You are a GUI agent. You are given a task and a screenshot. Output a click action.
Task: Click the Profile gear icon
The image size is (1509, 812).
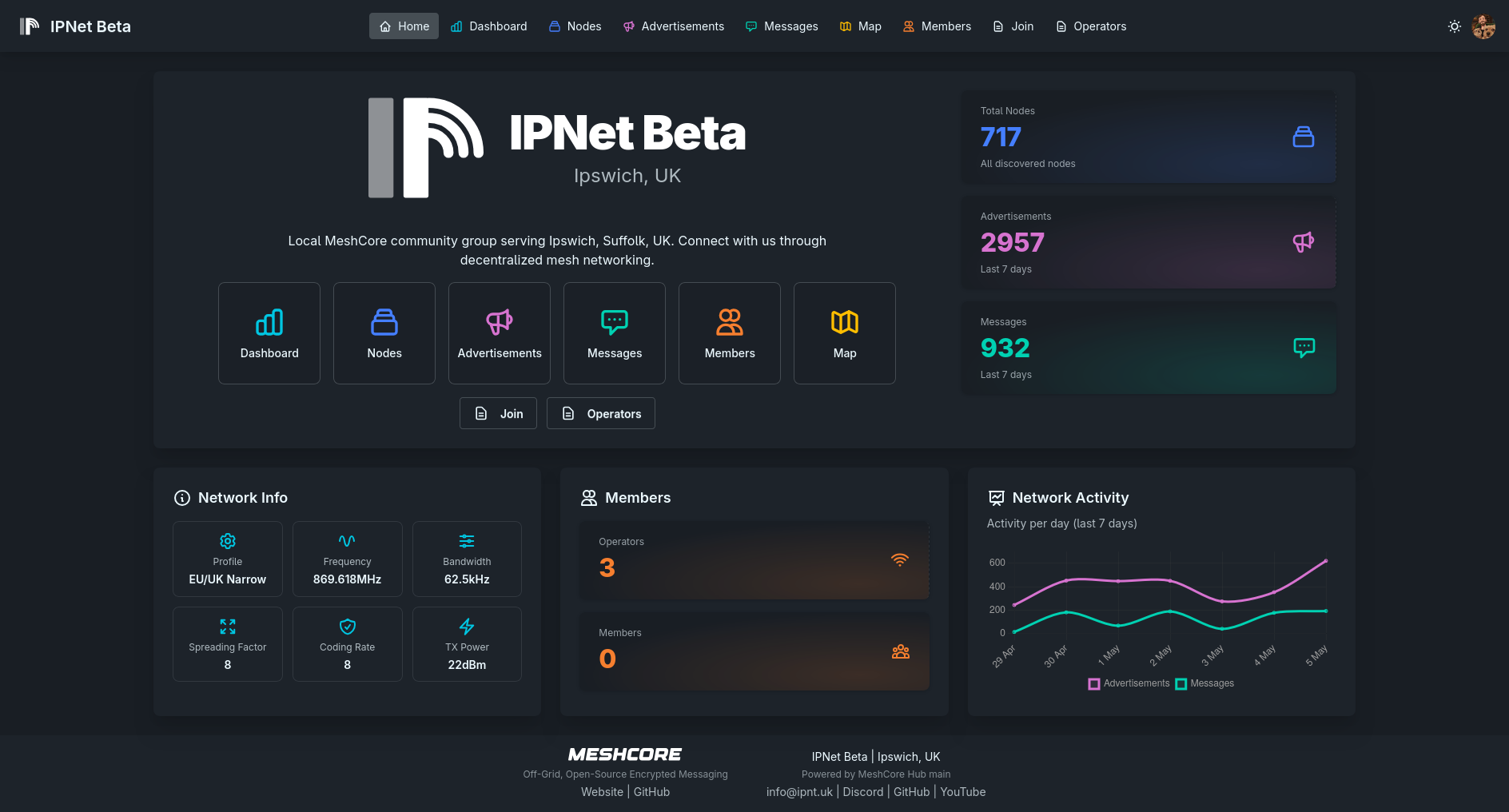point(228,541)
